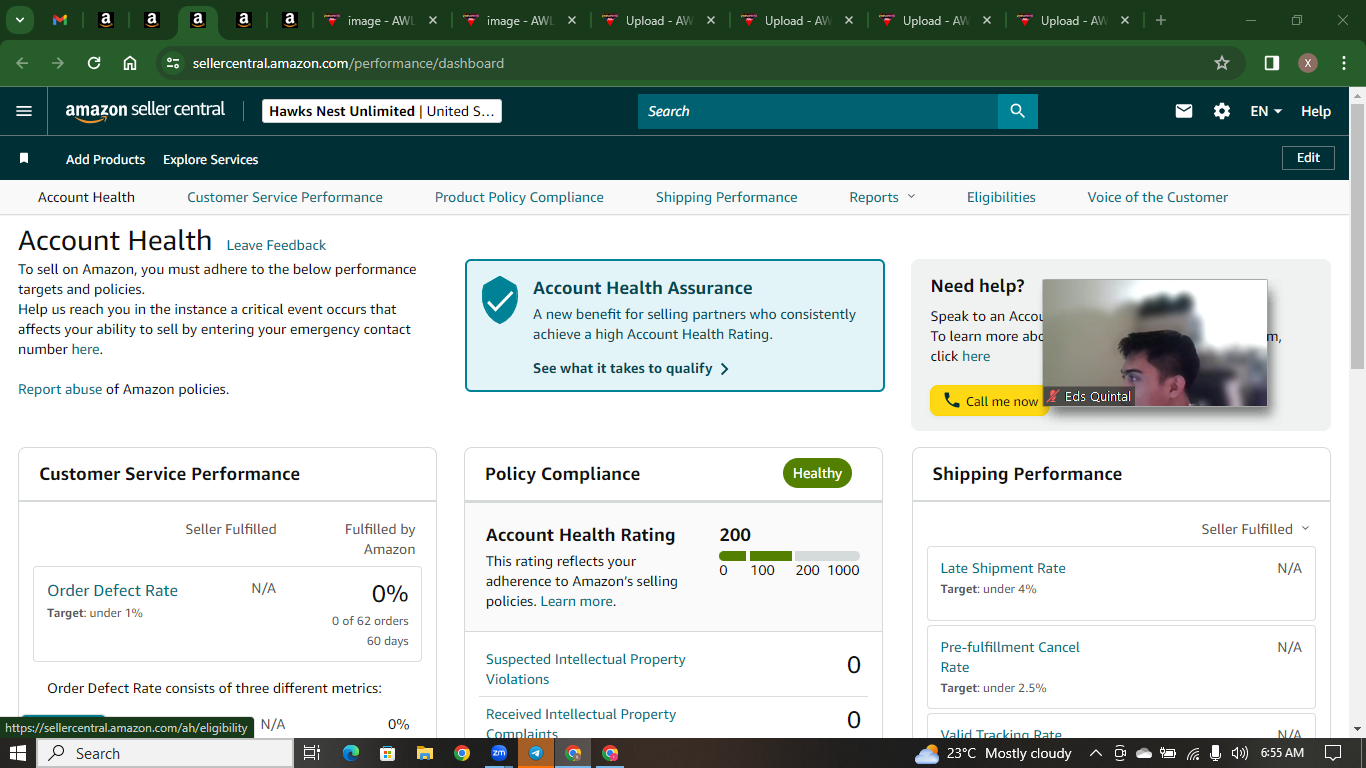Open the Seller Fulfilled dropdown in Shipping Performance

click(1255, 529)
